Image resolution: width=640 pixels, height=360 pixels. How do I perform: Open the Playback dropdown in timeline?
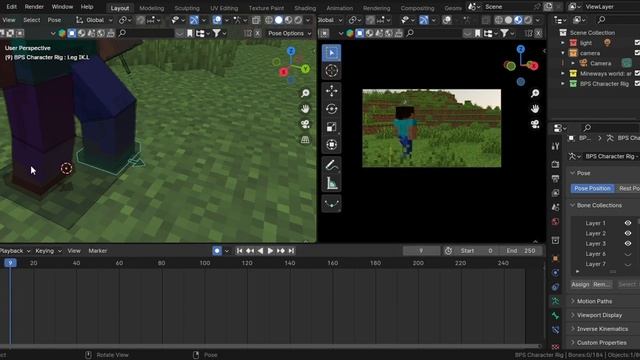[15, 251]
